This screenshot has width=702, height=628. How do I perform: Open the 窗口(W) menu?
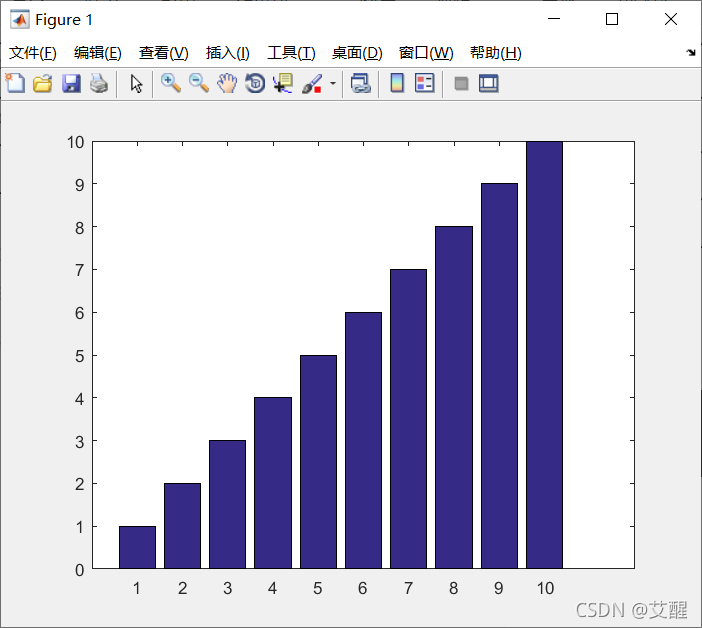pyautogui.click(x=426, y=53)
